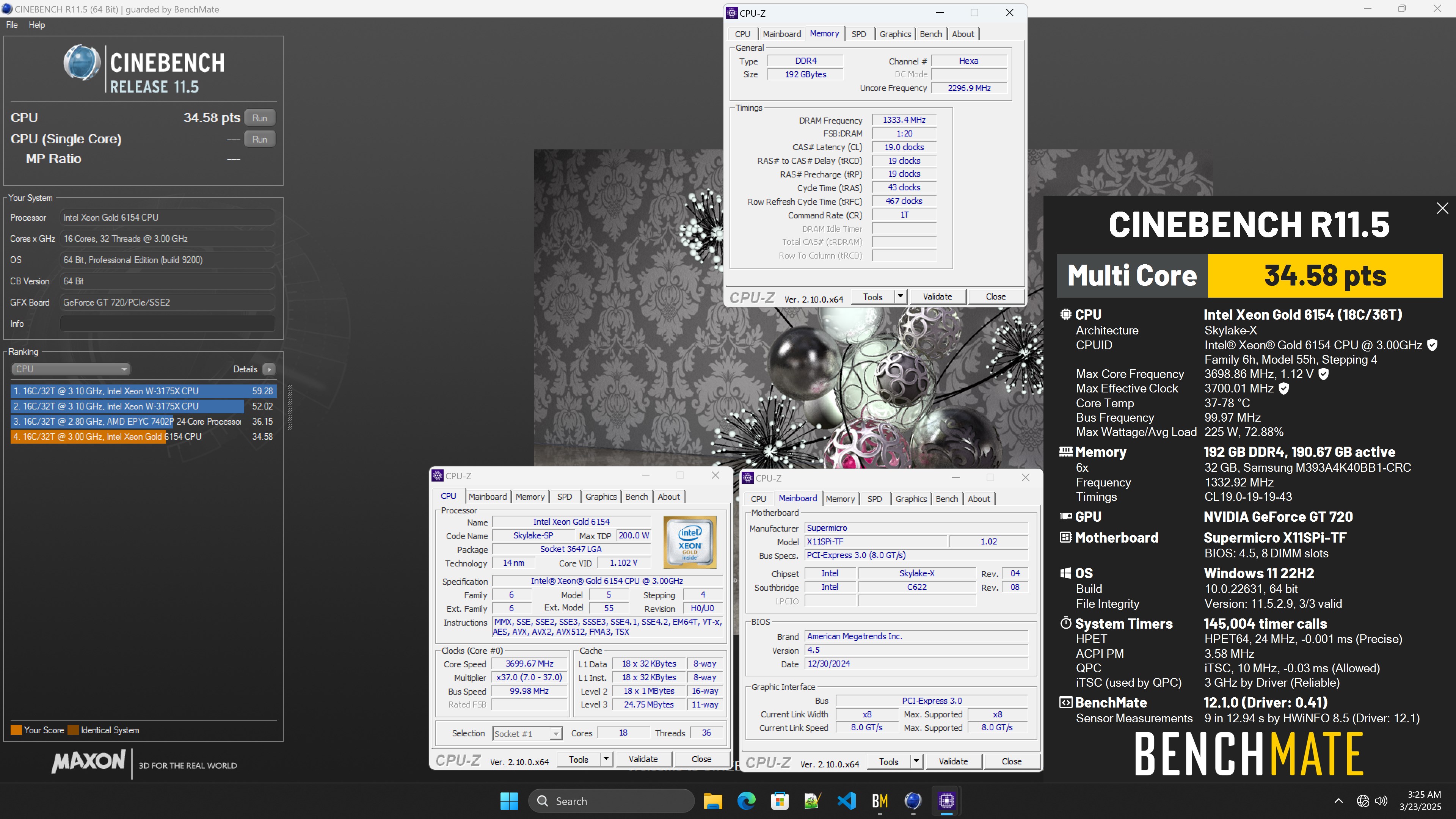1456x819 pixels.
Task: Select ranking row Xeon W-3175X 52.02
Action: coord(143,406)
